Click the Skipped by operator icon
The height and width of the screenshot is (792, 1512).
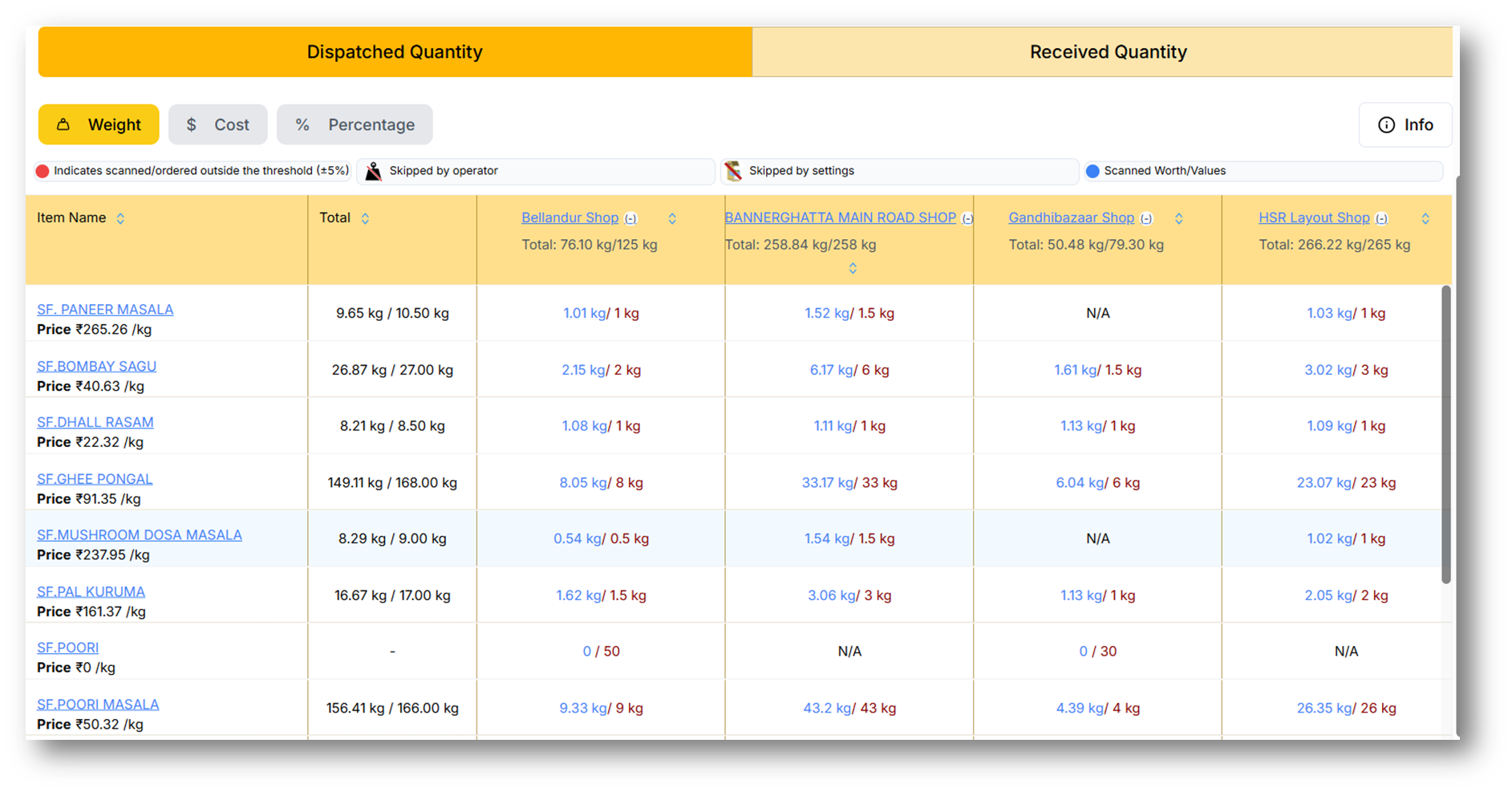click(x=373, y=171)
